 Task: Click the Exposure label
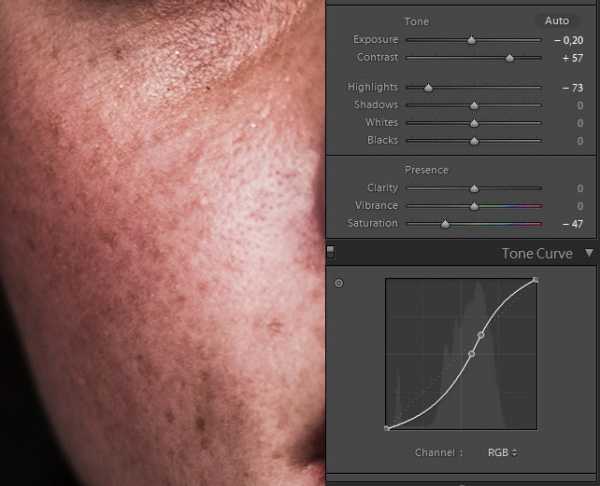pos(375,39)
